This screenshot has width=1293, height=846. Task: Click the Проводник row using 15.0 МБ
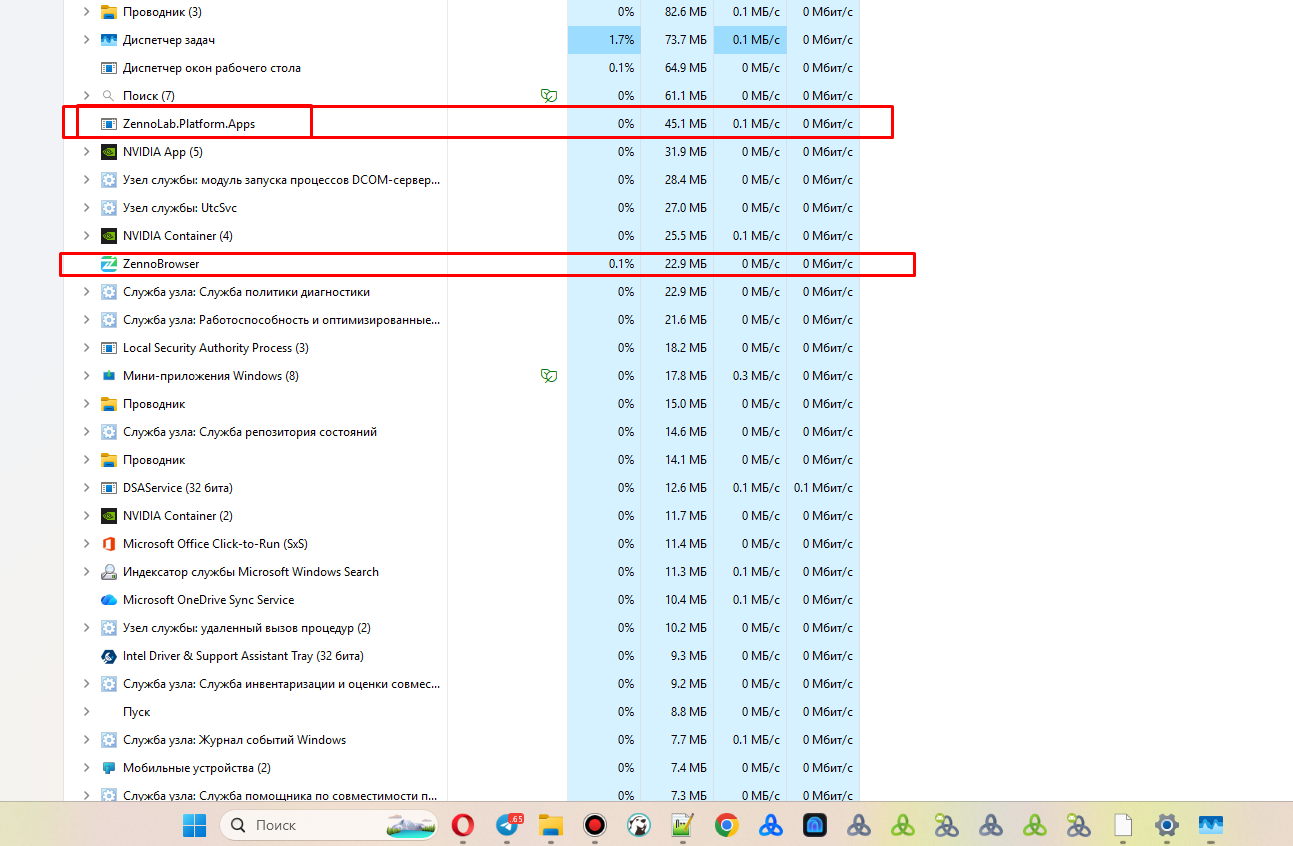(461, 404)
